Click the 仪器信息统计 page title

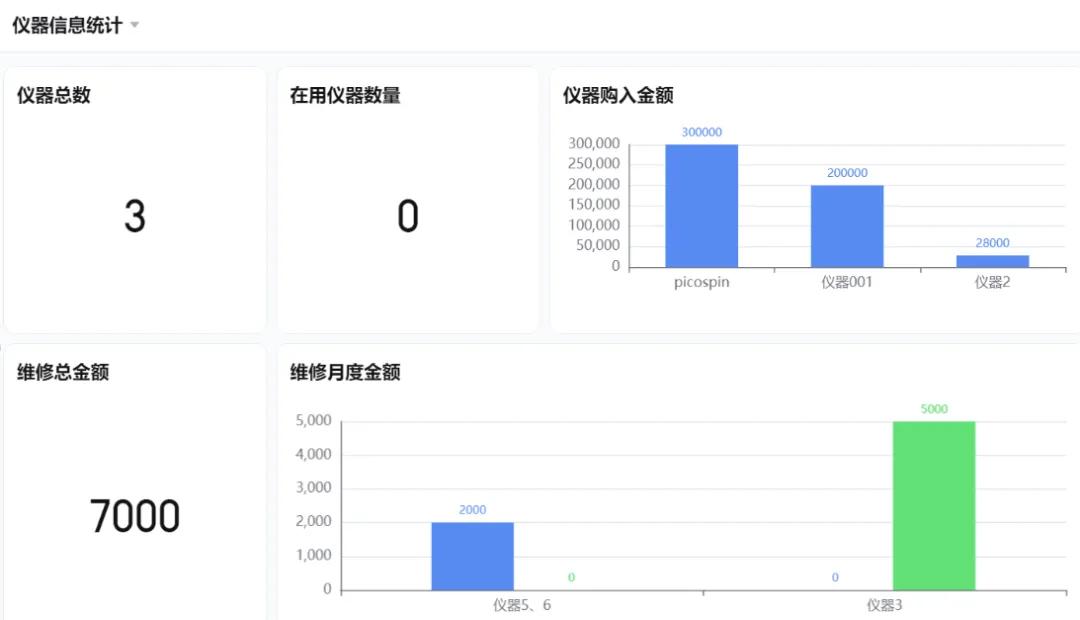point(68,25)
